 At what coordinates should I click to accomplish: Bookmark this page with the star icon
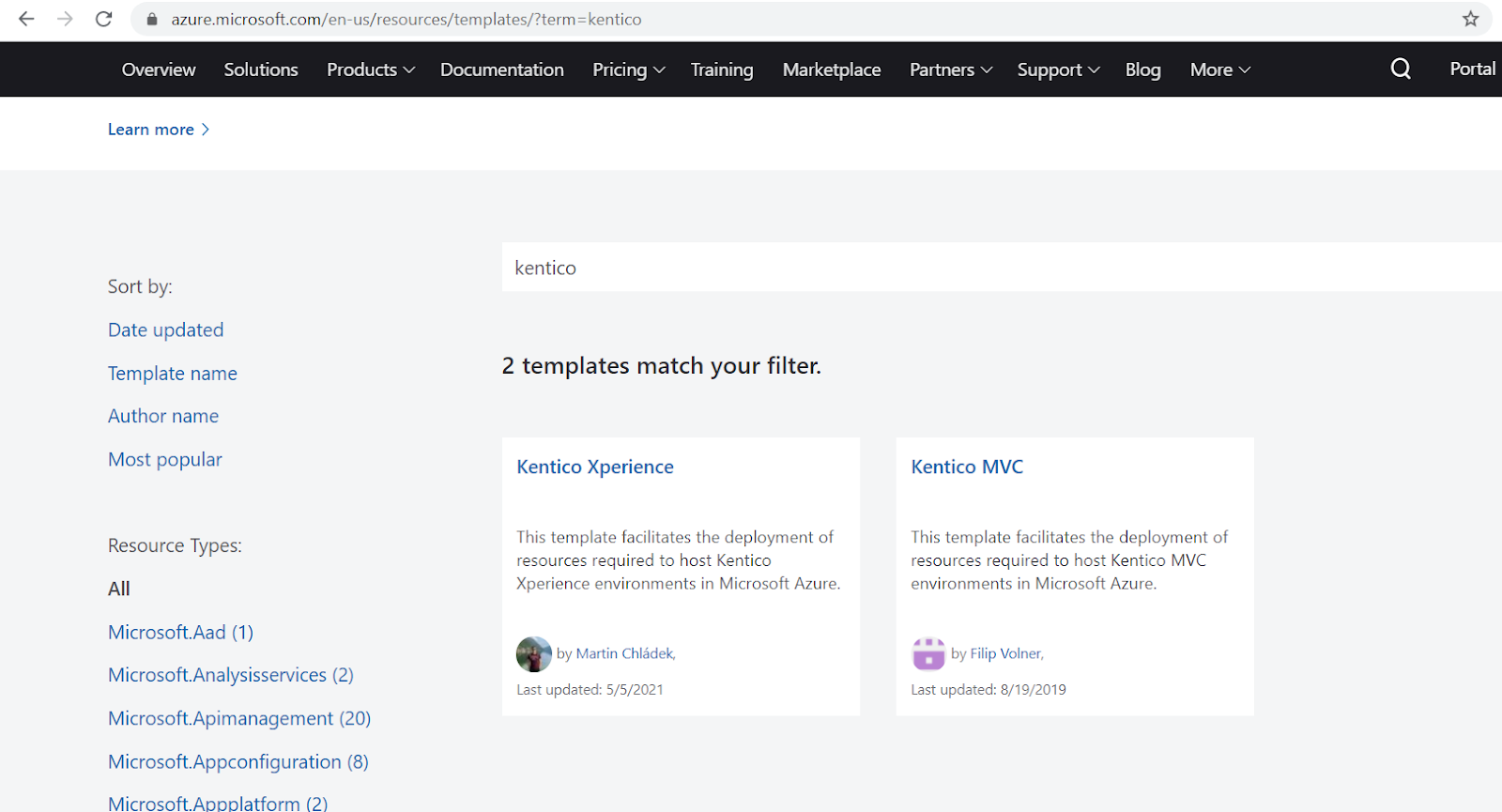(x=1470, y=19)
